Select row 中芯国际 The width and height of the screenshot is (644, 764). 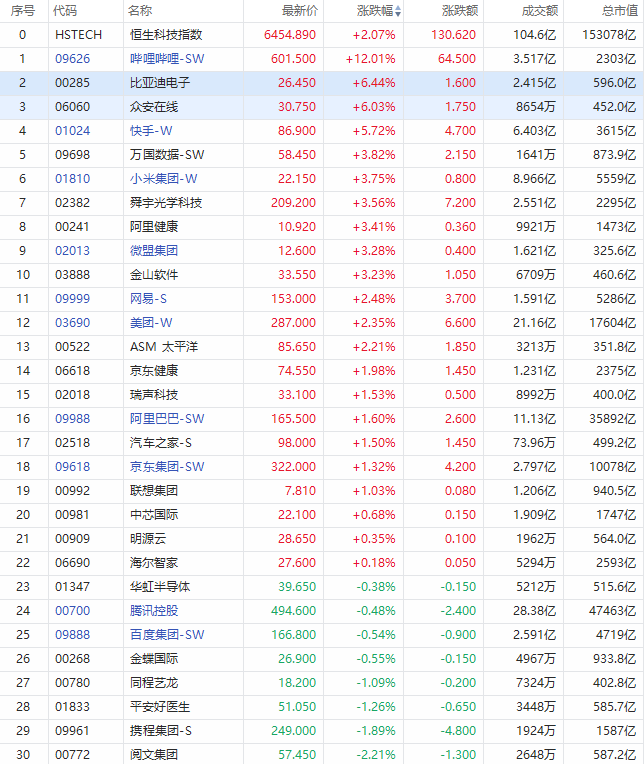point(322,515)
